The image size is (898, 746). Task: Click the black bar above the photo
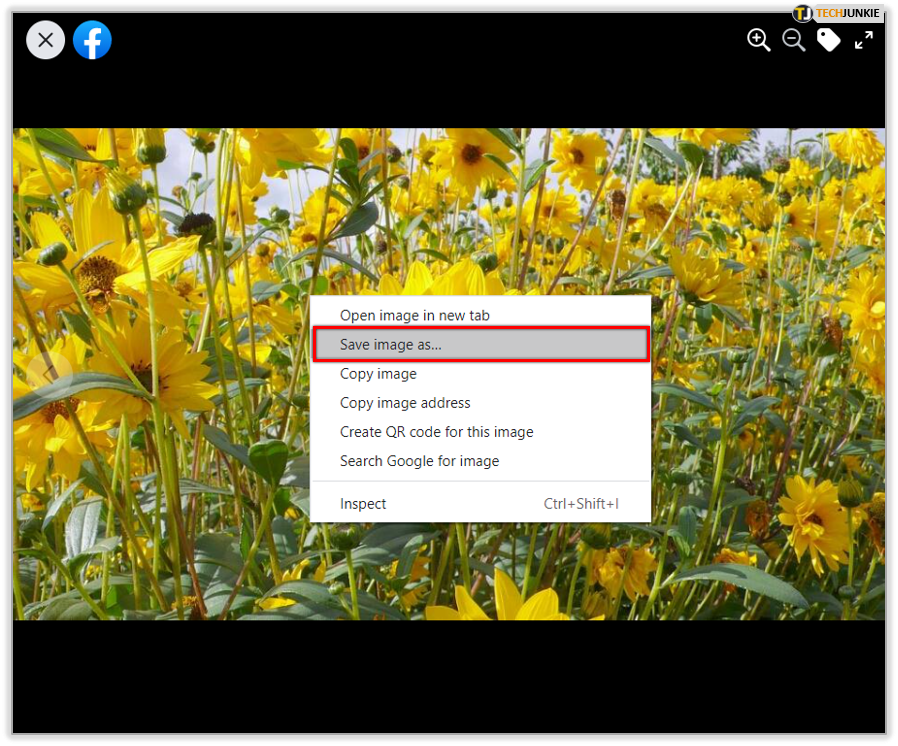pyautogui.click(x=449, y=95)
